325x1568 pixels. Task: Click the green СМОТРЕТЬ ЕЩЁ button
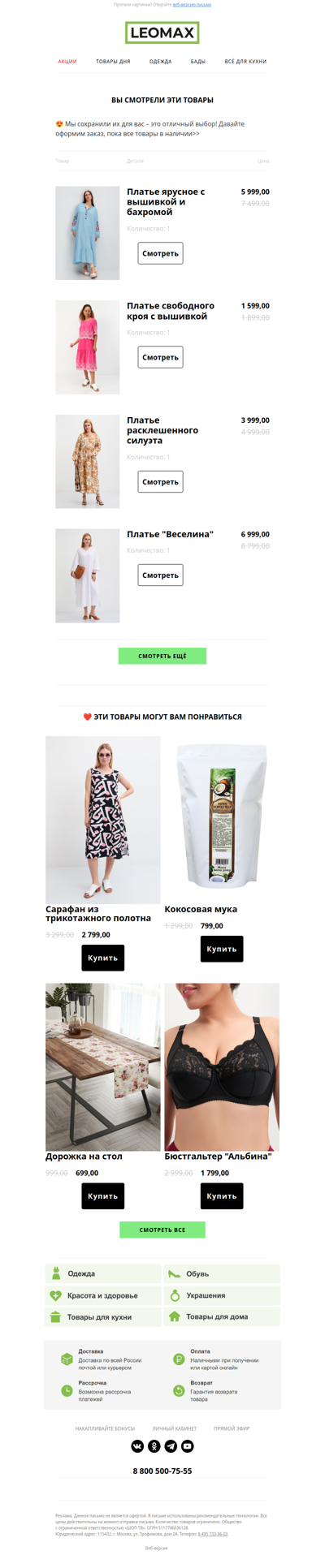click(x=162, y=656)
